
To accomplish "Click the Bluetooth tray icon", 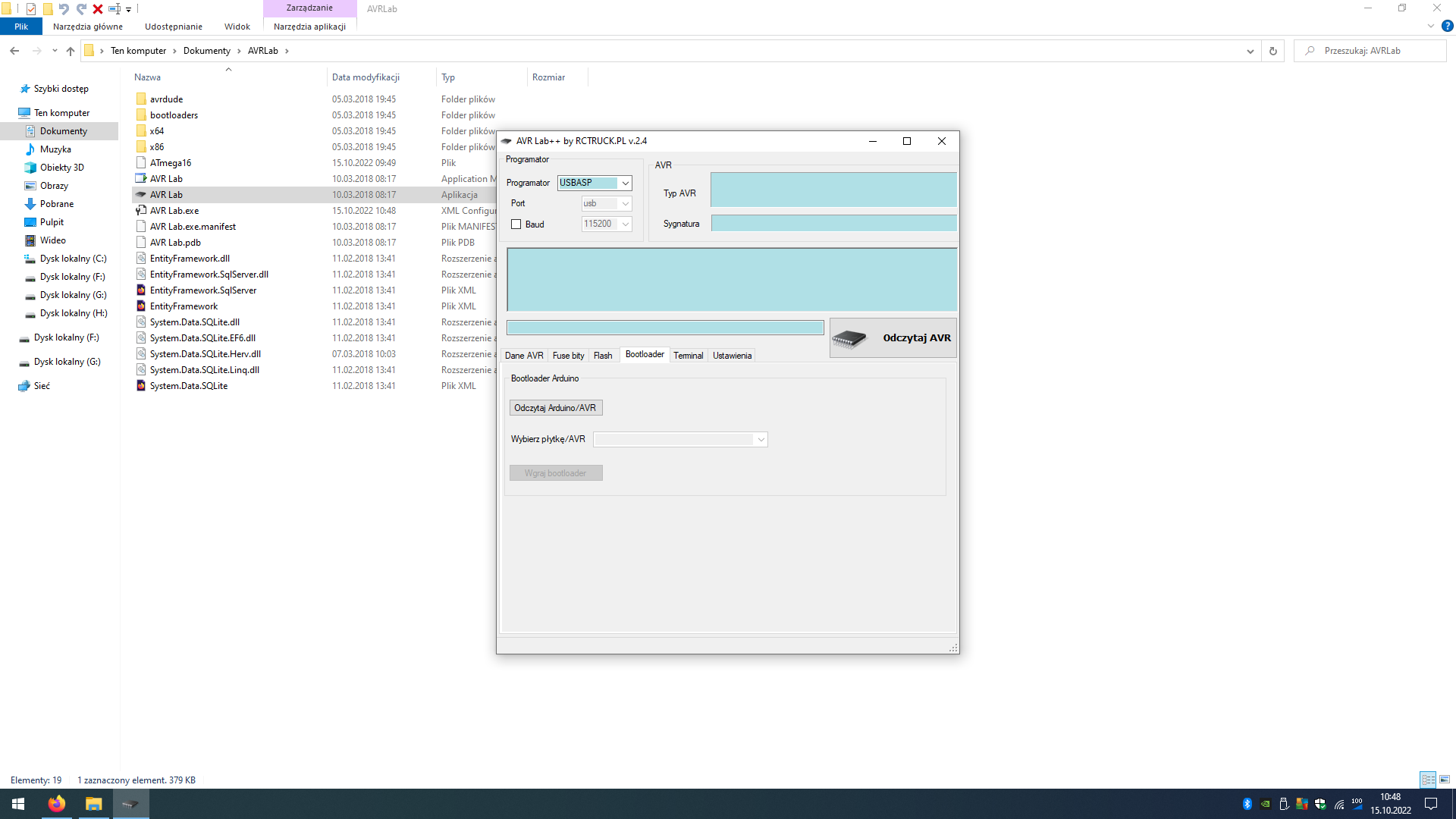I will (x=1247, y=804).
